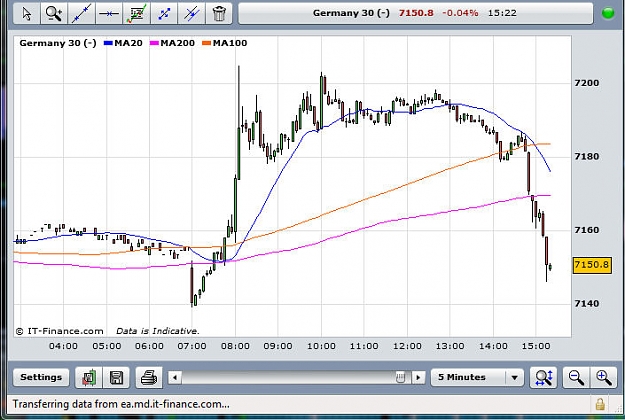The image size is (625, 420).
Task: Click the 7180 price axis label
Action: click(586, 157)
